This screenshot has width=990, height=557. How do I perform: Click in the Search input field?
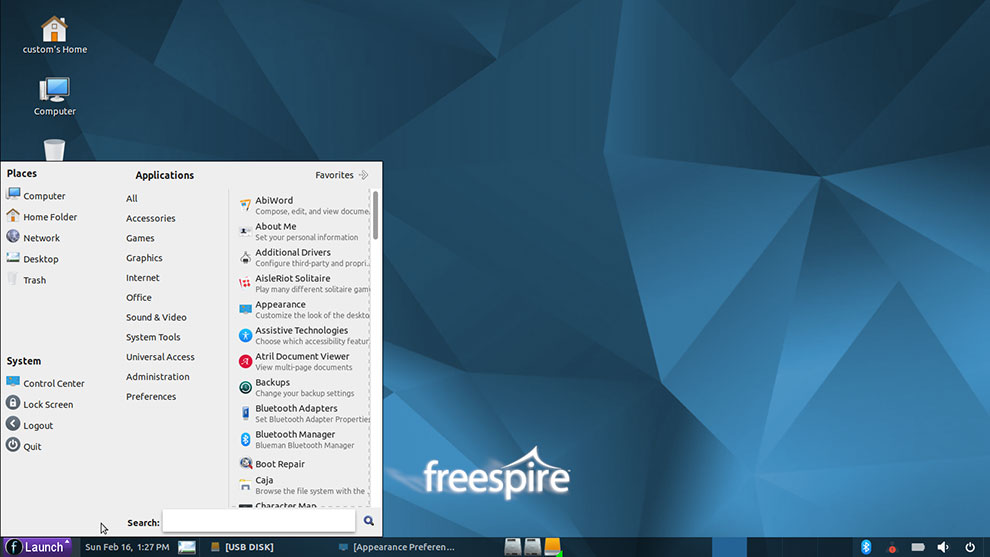(259, 521)
